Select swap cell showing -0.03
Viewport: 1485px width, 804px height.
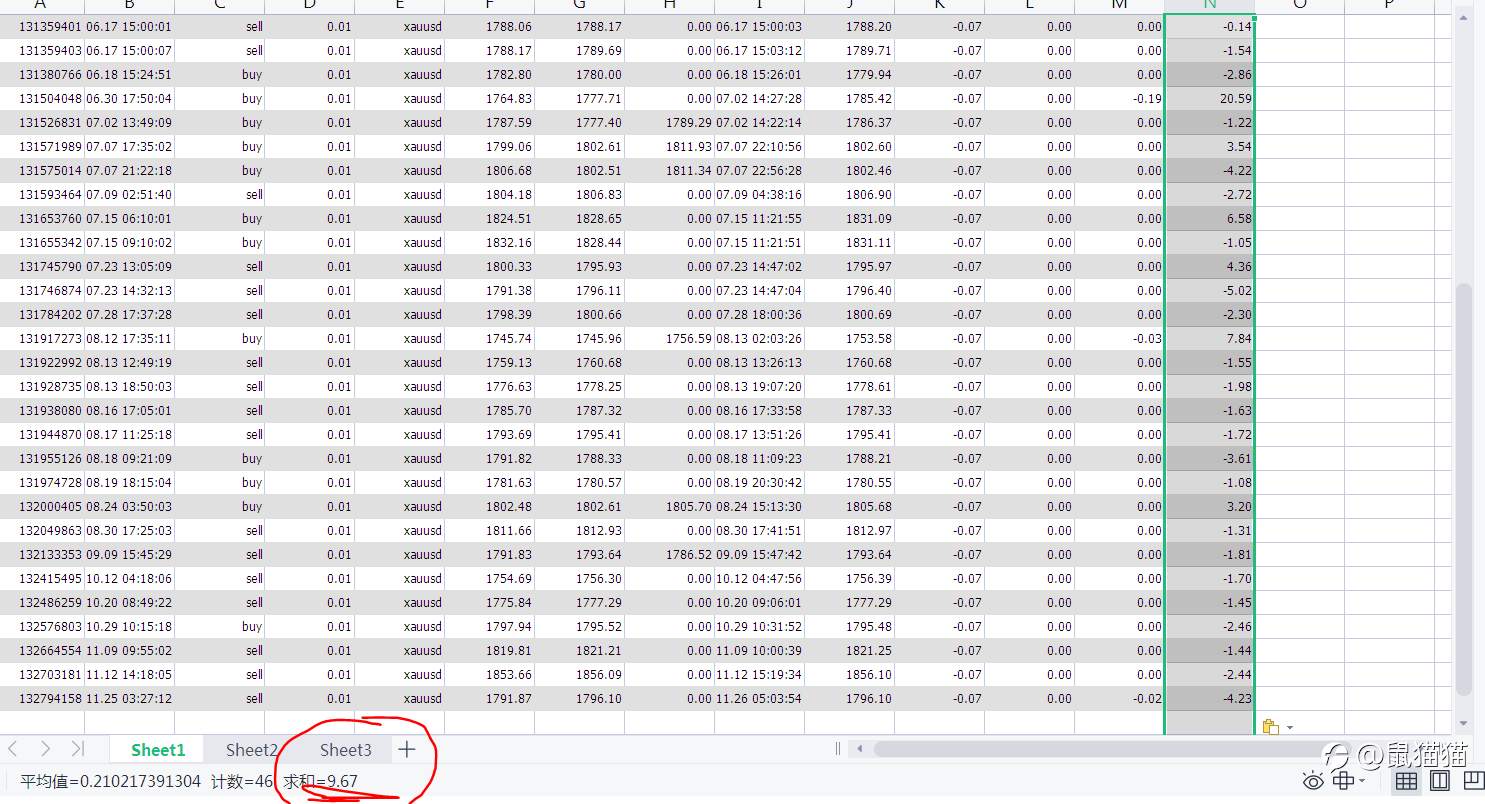point(1119,339)
